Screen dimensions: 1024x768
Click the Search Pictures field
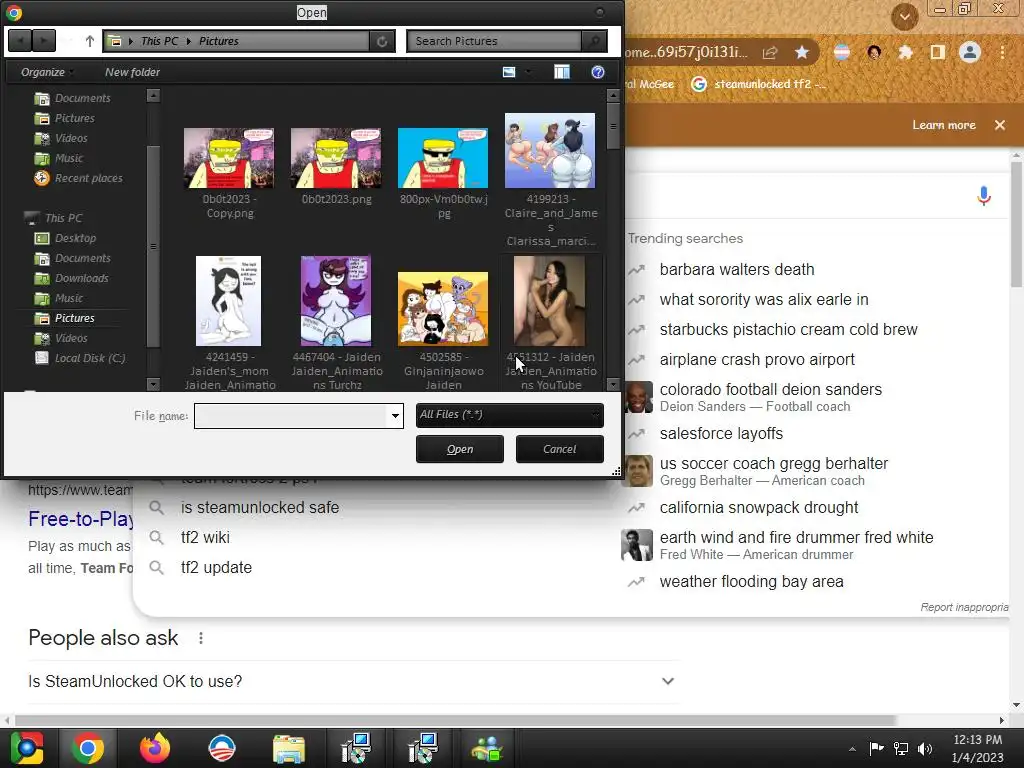(x=494, y=41)
